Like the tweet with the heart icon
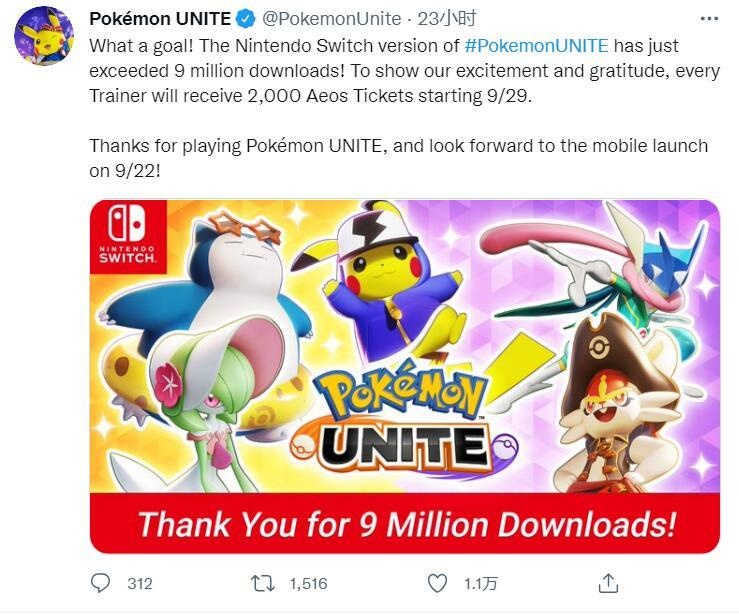 click(x=437, y=582)
